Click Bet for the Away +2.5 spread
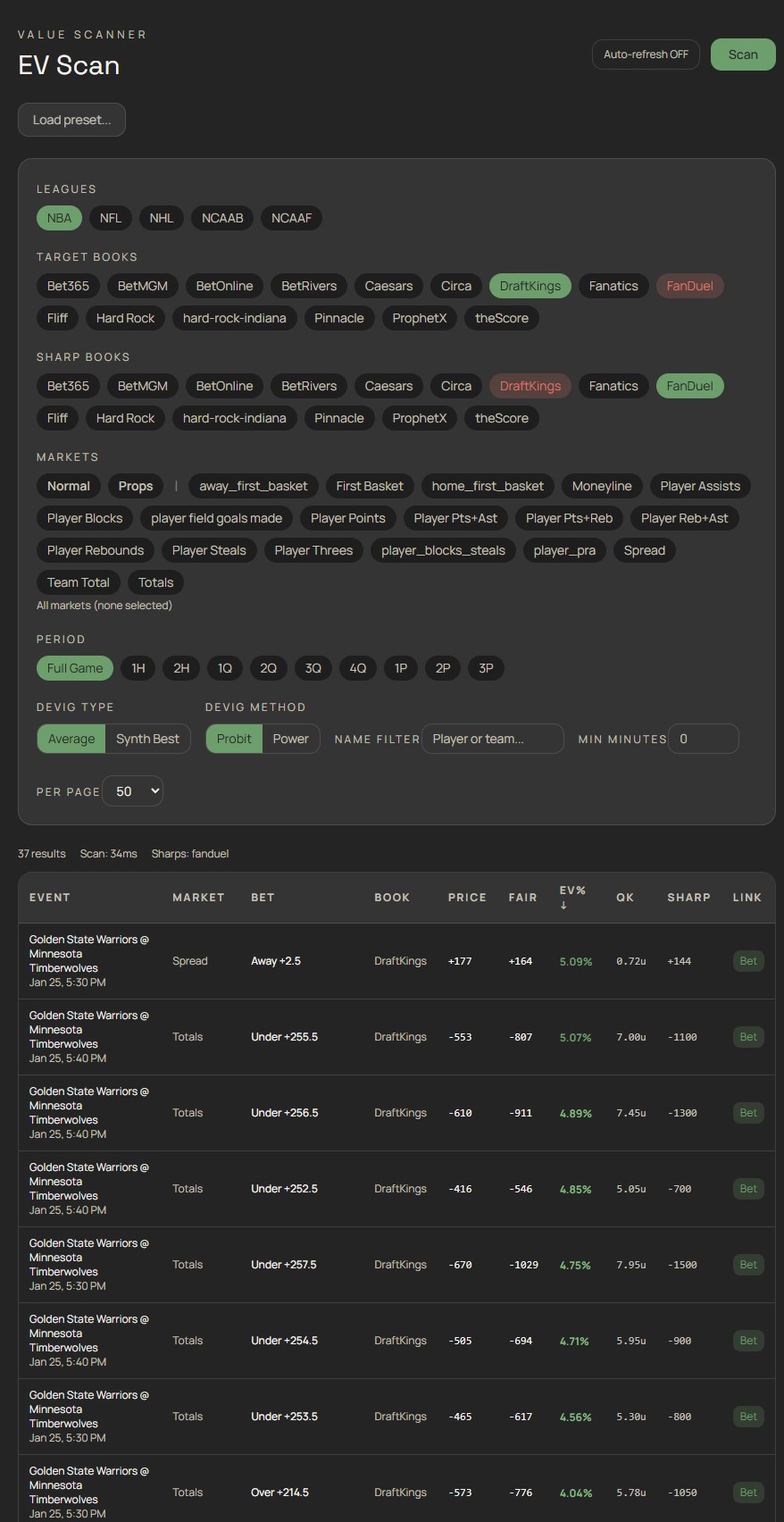 click(x=747, y=961)
